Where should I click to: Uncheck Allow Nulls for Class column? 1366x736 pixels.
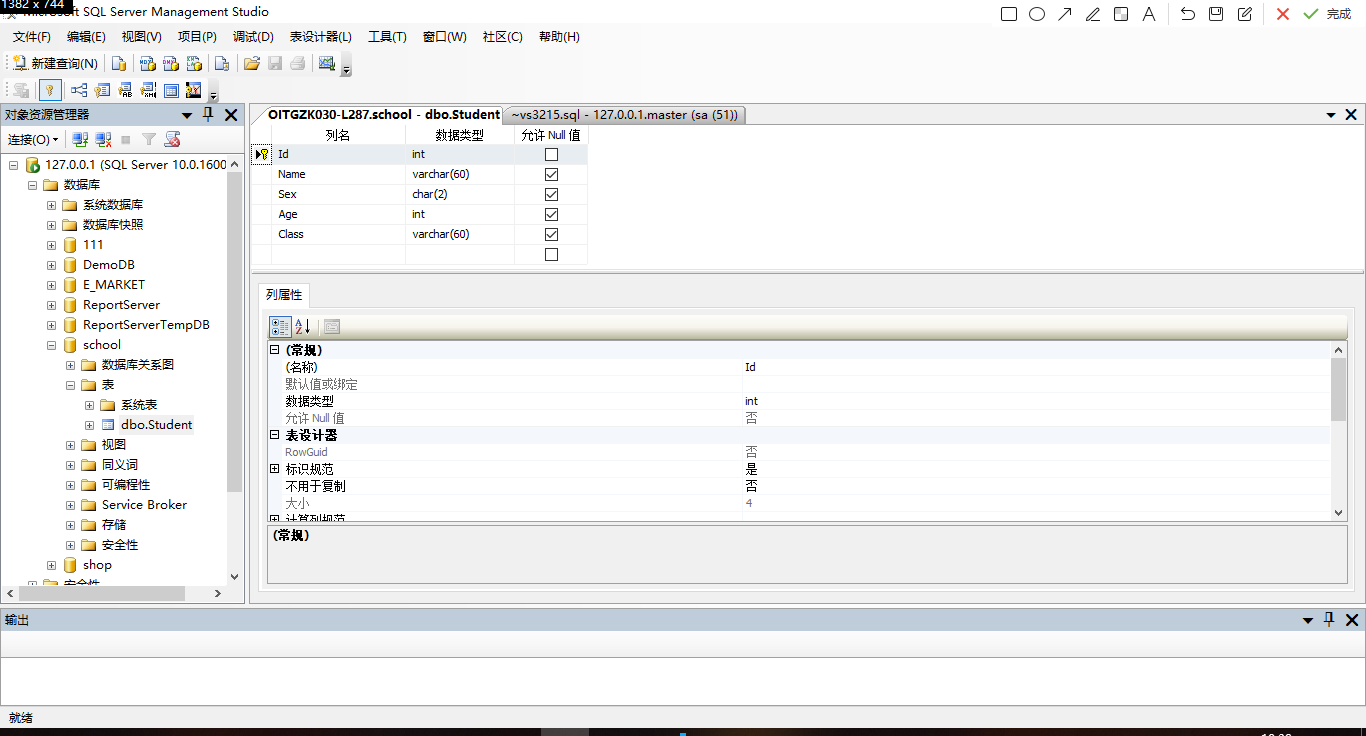point(551,234)
